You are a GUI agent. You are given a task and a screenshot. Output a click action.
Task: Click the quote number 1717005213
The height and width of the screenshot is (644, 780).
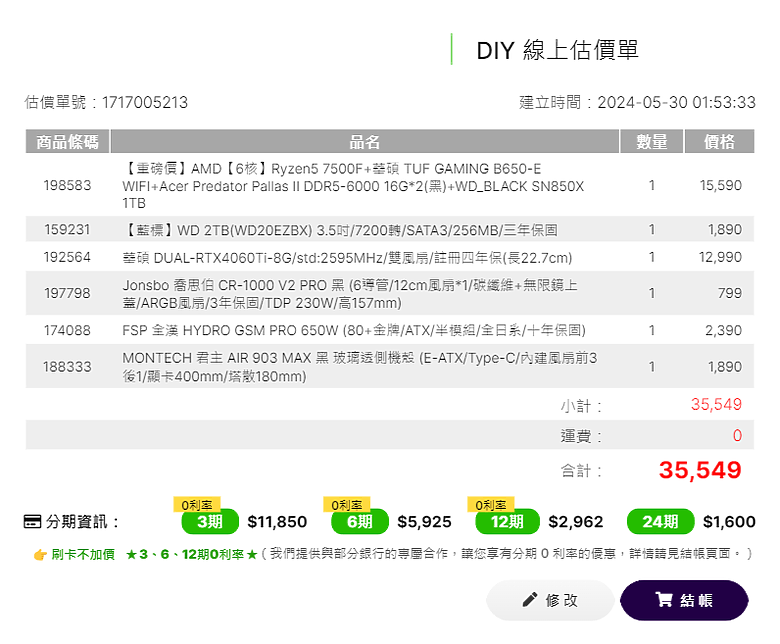tap(145, 102)
